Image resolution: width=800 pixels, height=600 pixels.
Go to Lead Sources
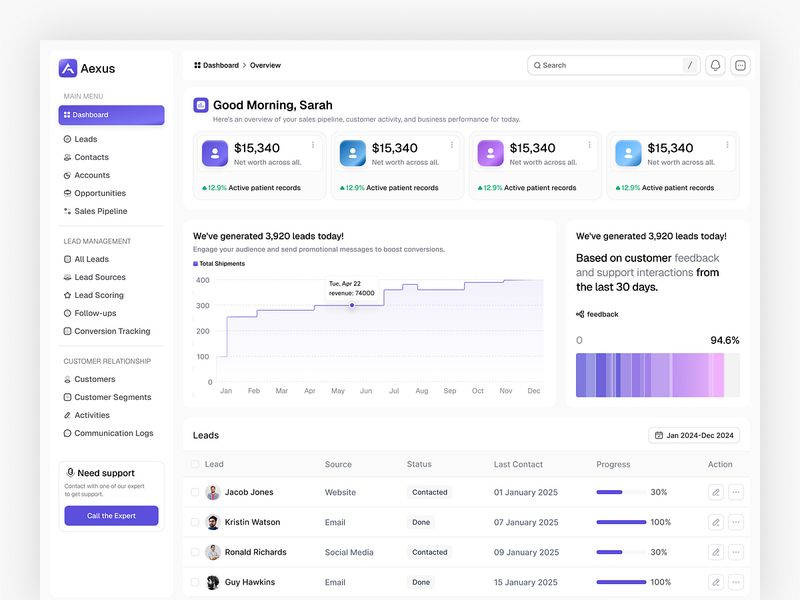pyautogui.click(x=95, y=277)
